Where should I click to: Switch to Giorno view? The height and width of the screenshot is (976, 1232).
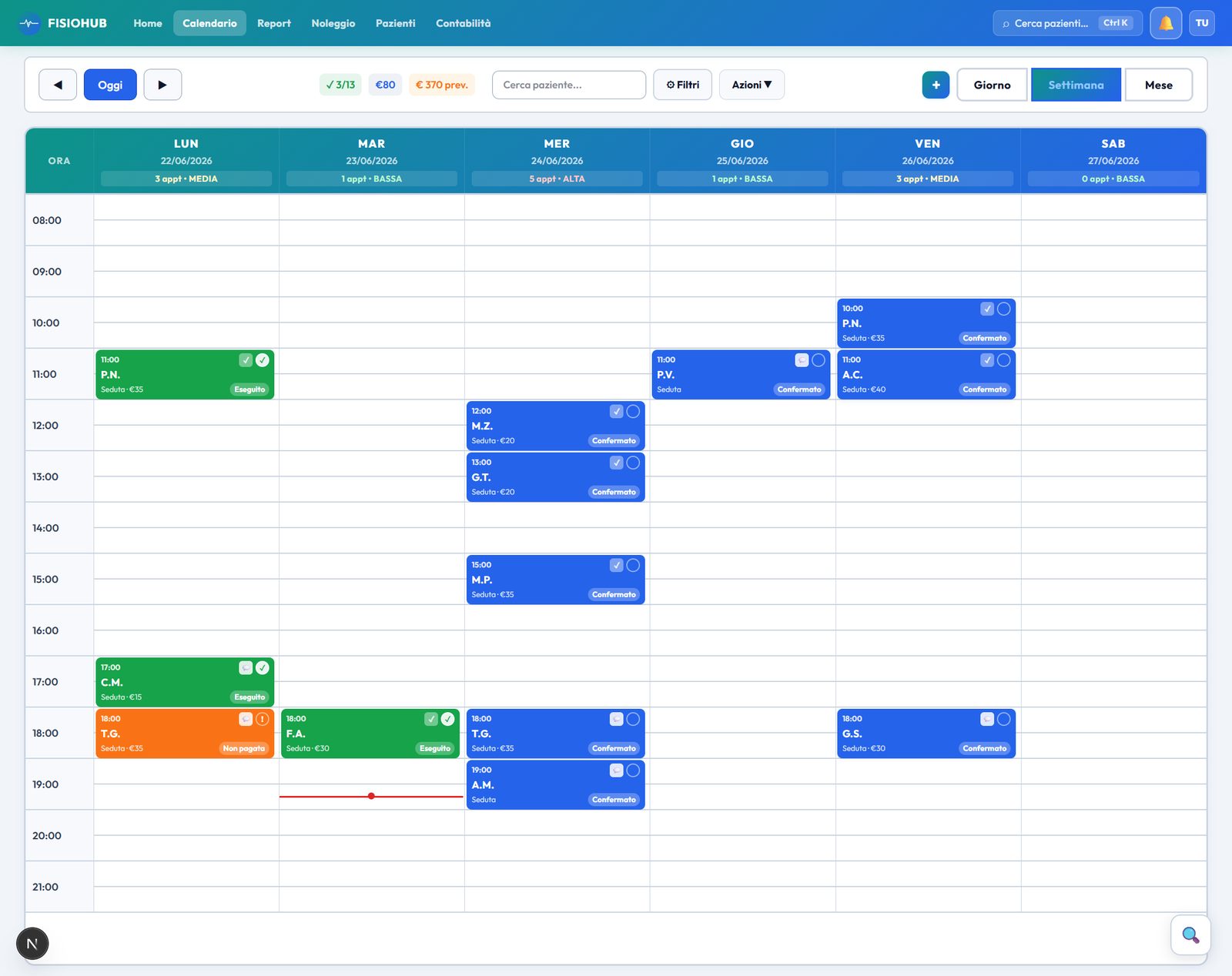click(x=992, y=85)
